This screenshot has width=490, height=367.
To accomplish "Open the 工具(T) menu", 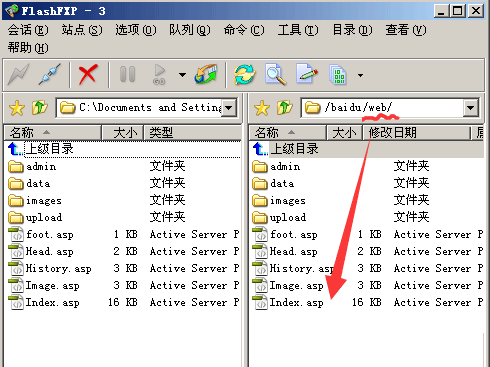I will pyautogui.click(x=298, y=30).
